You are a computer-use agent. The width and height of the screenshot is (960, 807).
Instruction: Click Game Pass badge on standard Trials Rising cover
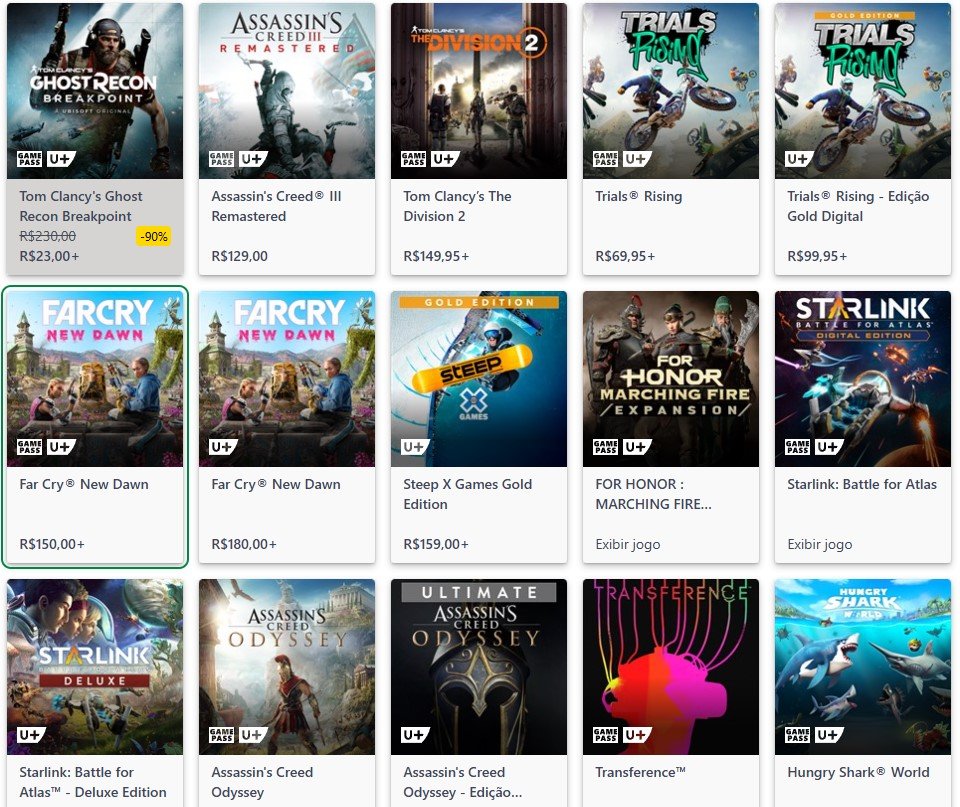606,159
